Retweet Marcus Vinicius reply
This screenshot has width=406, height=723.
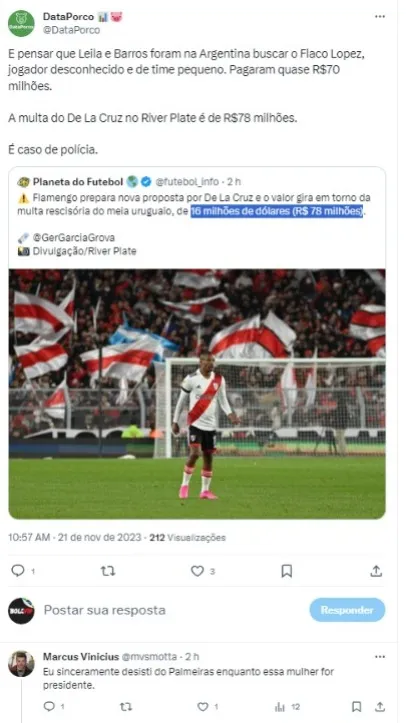[x=125, y=706]
